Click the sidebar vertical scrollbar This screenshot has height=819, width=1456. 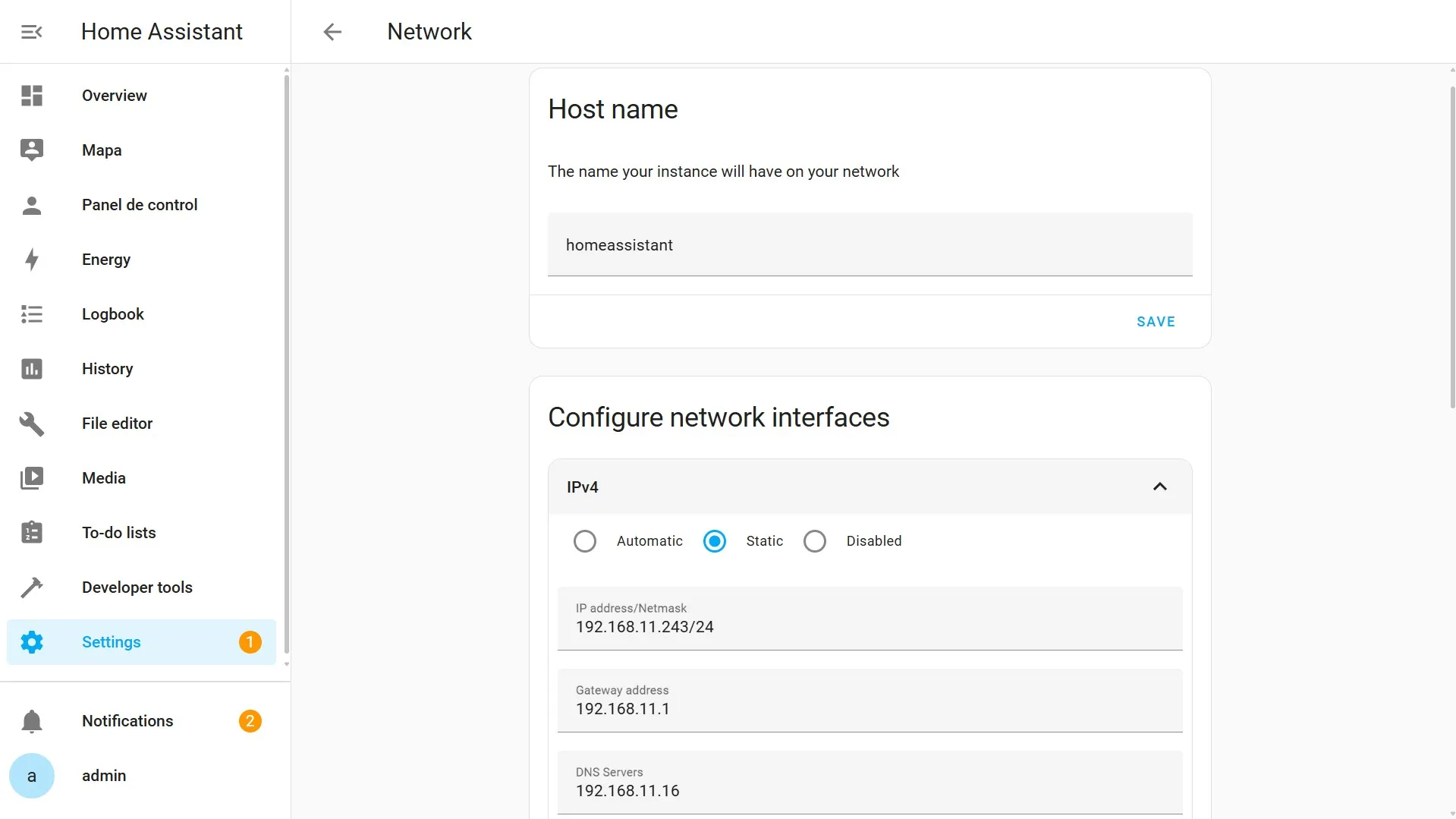click(x=286, y=363)
